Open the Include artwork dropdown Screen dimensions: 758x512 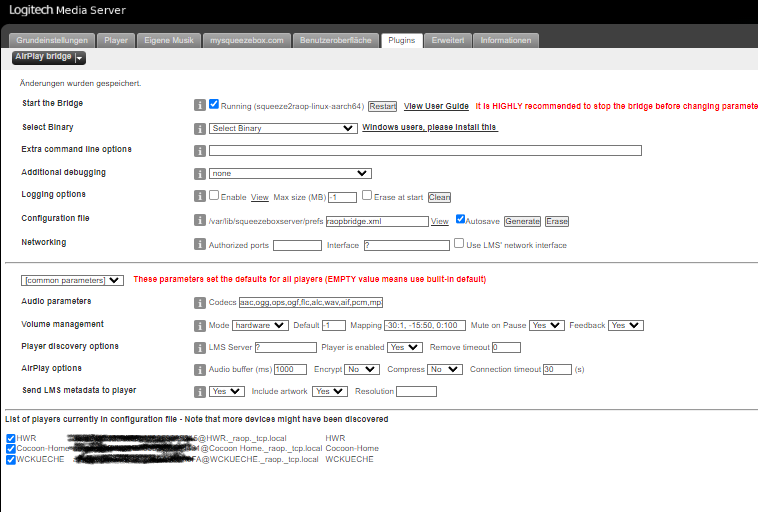[x=330, y=391]
